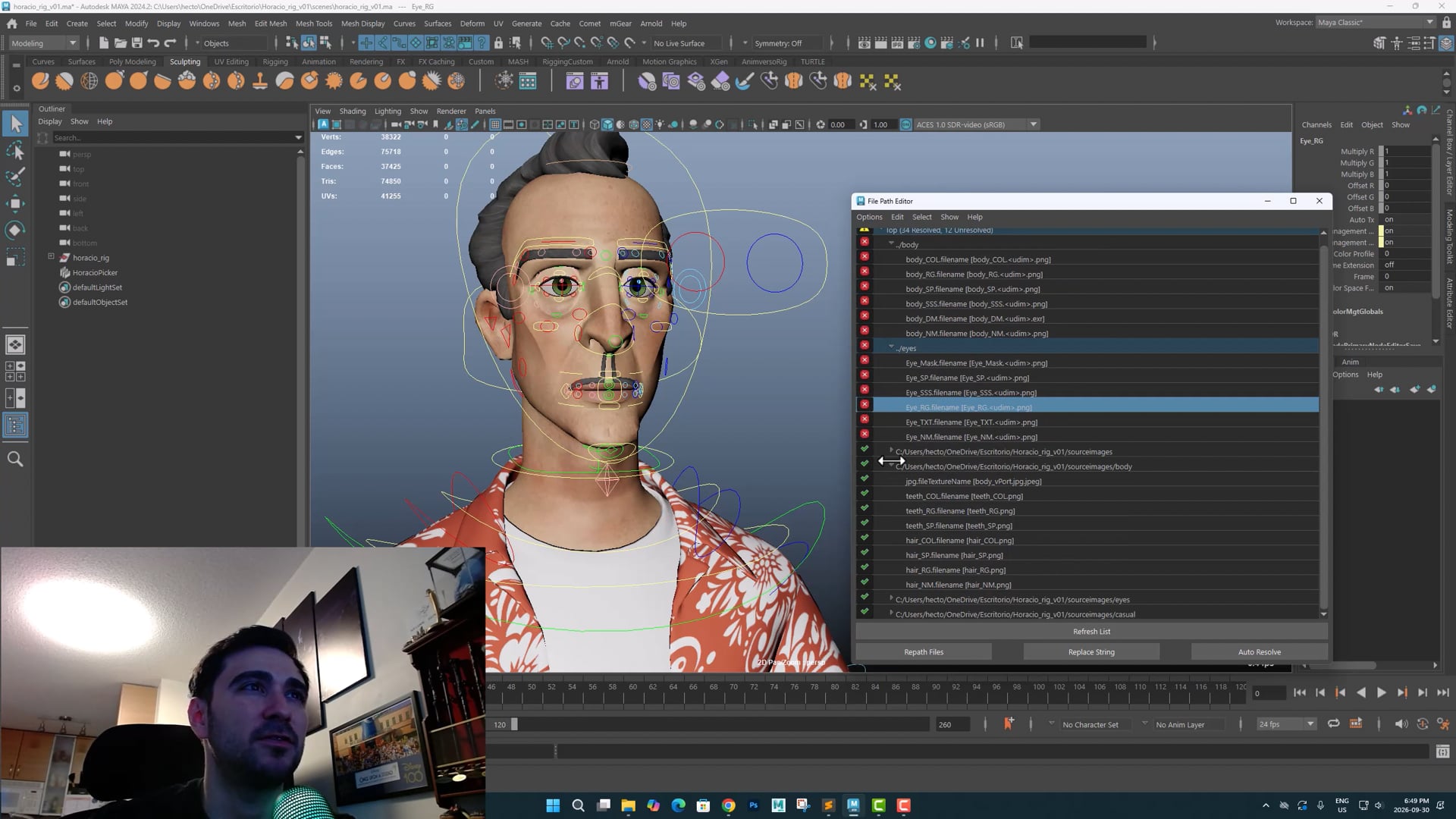Click the Refresh List button
Viewport: 1456px width, 819px height.
(x=1091, y=631)
